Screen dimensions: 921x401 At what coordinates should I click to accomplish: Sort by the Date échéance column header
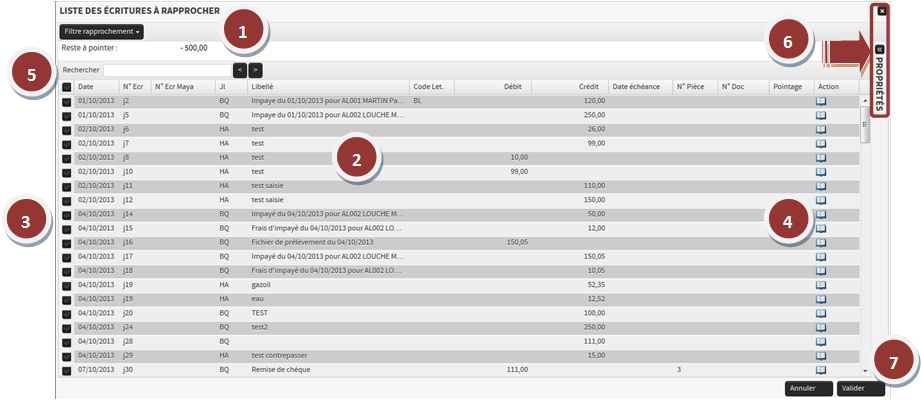click(641, 87)
